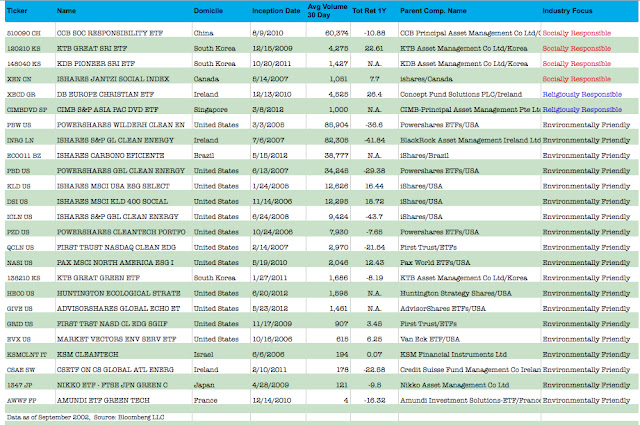
Task: Select ticker cell 510090 CH
Action: pos(24,33)
